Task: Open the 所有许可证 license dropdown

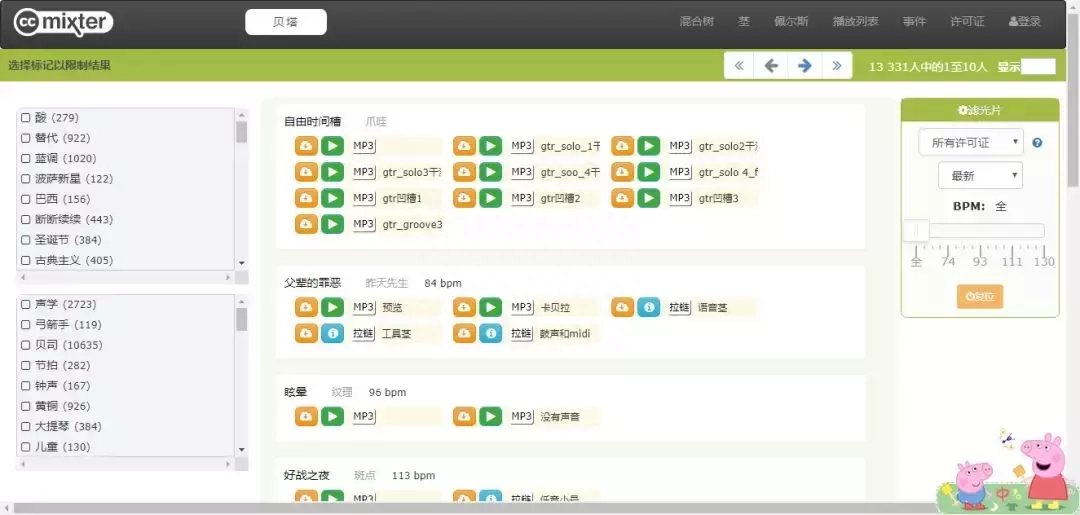Action: (971, 143)
